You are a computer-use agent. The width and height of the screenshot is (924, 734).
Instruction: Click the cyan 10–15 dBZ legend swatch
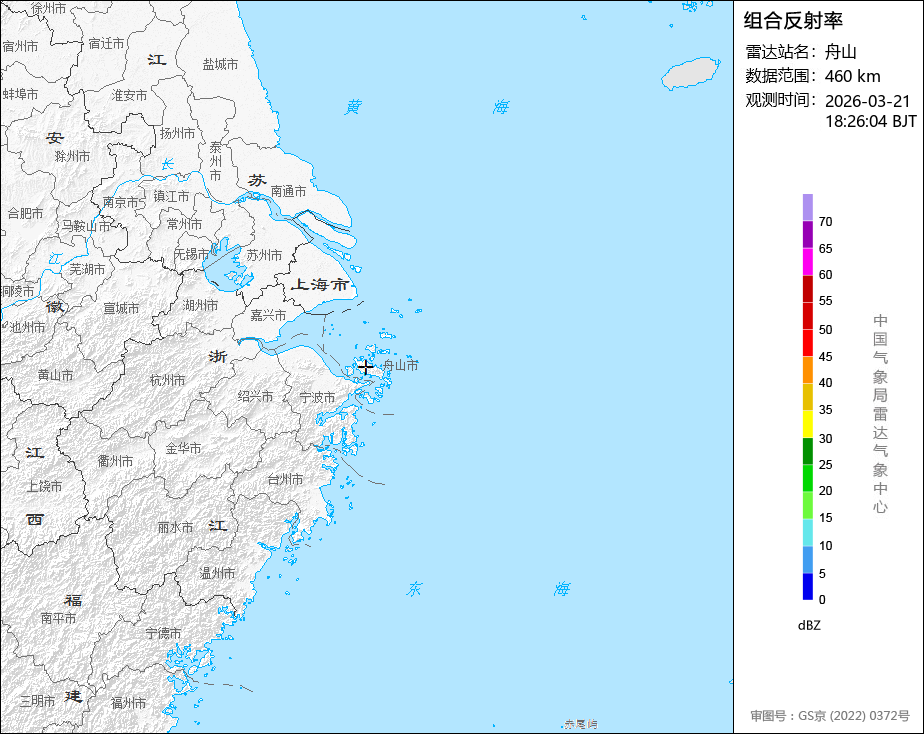tap(807, 533)
